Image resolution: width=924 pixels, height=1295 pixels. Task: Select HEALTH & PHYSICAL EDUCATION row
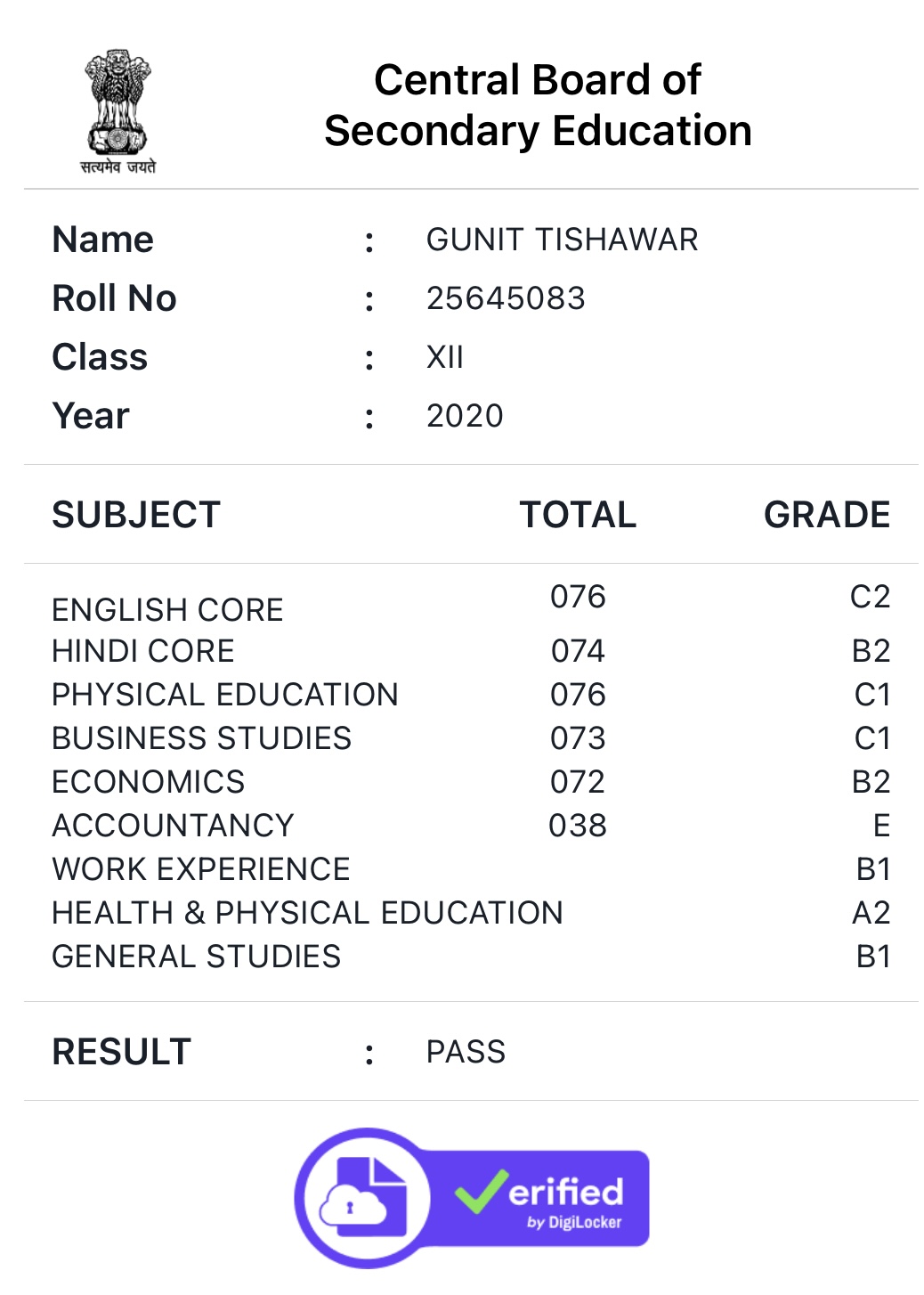point(471,913)
